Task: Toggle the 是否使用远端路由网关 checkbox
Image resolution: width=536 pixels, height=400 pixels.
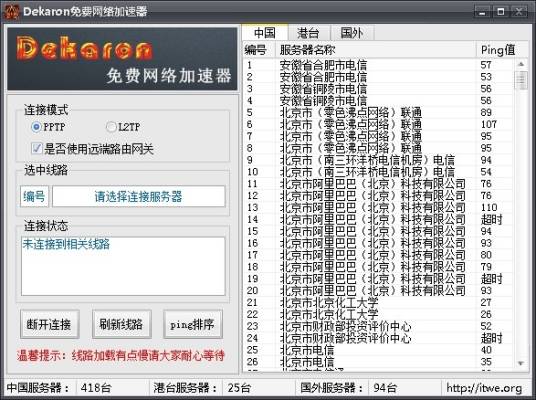Action: coord(37,148)
